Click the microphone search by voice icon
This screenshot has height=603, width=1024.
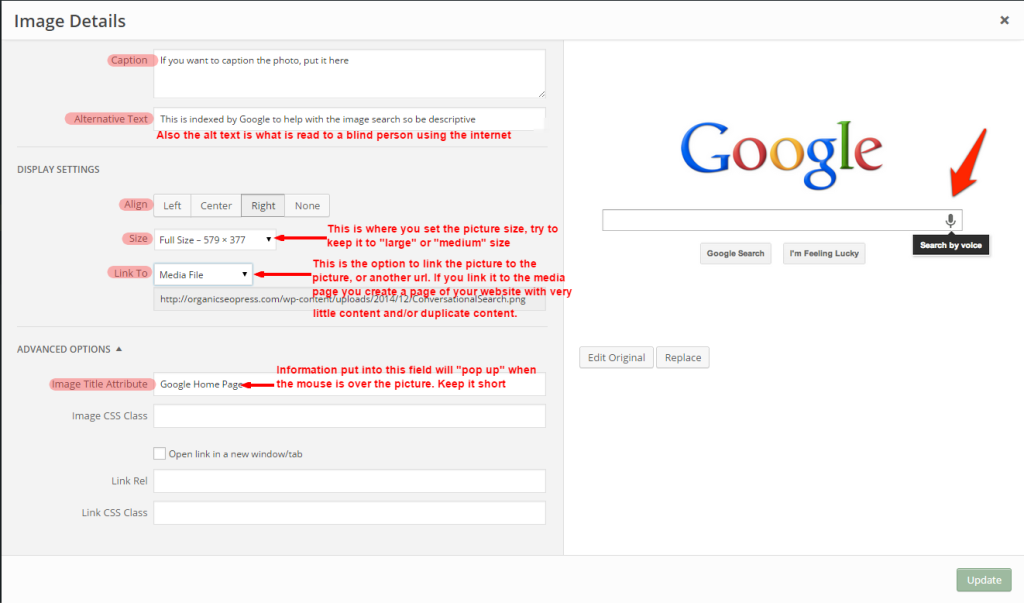coord(950,220)
